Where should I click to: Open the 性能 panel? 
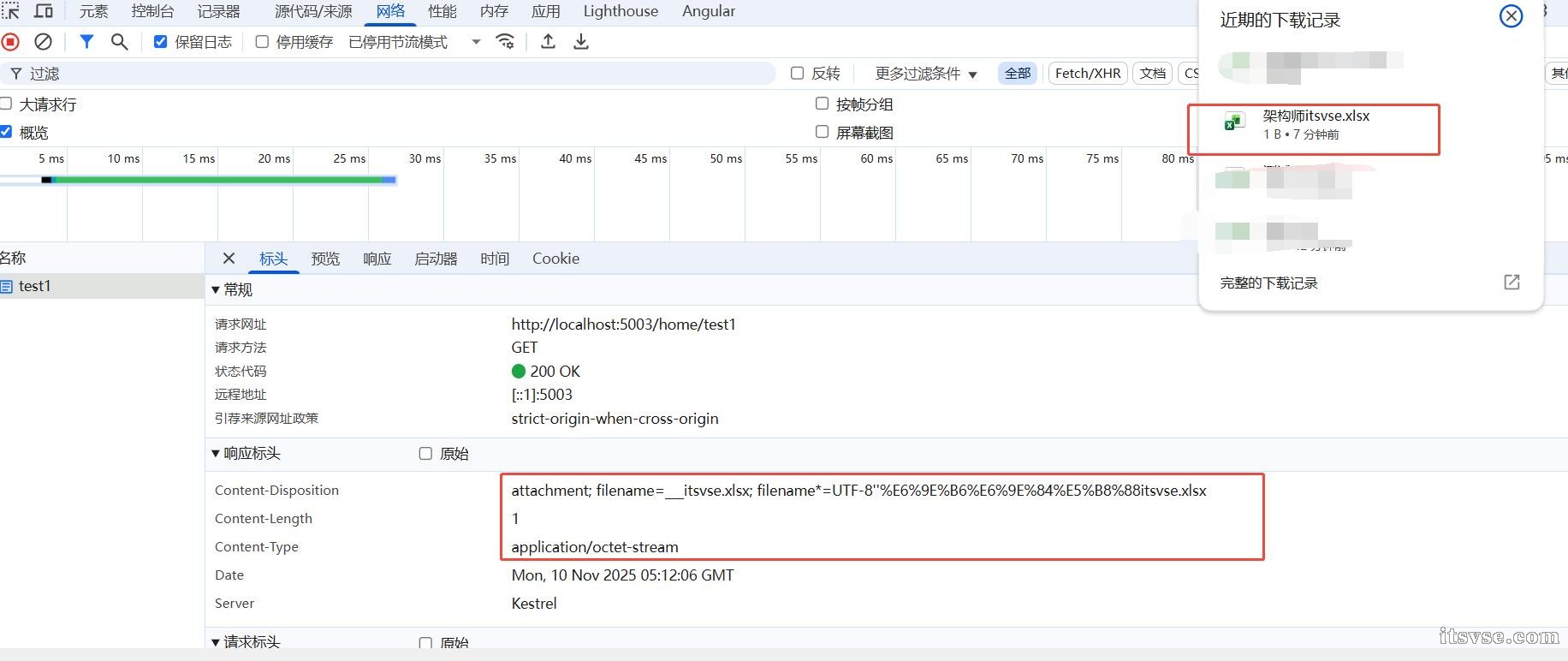[x=442, y=11]
